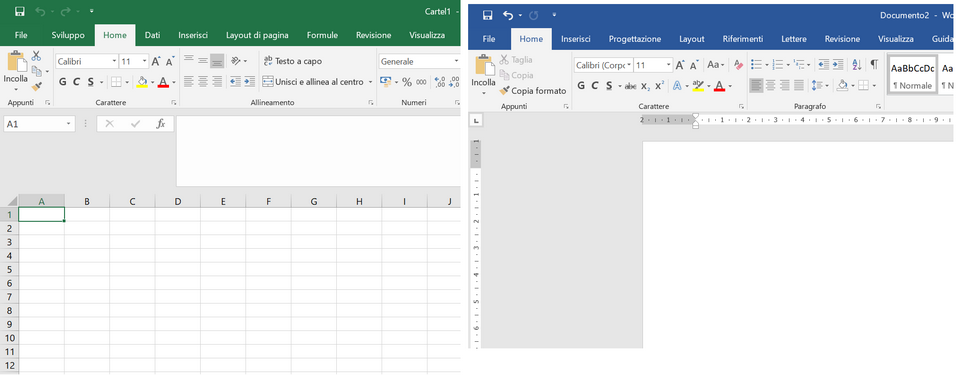The width and height of the screenshot is (965, 376).
Task: Open the Excel Name Box A1 dropdown
Action: coord(69,124)
